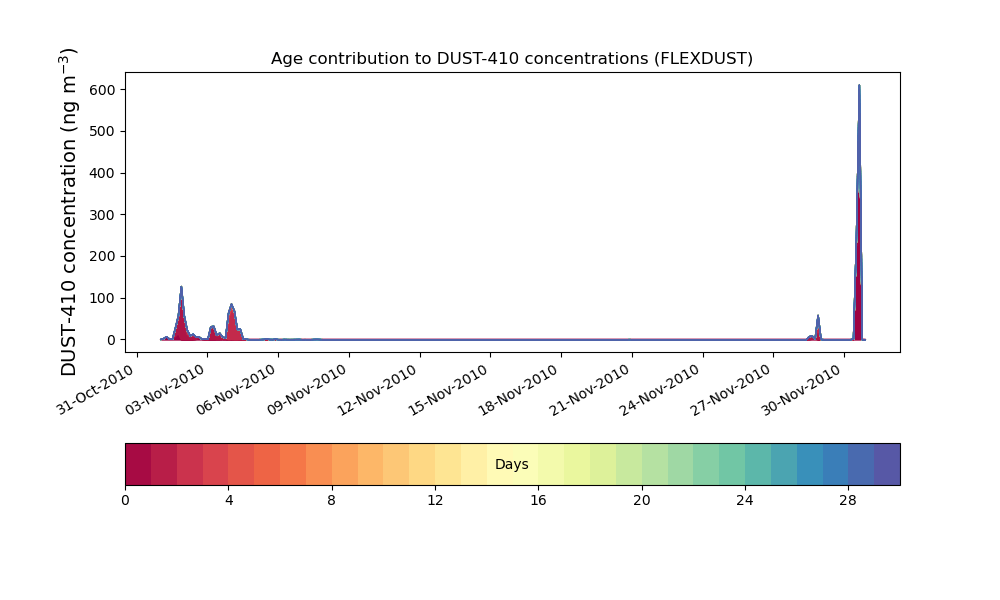Click the chart title mentioning FLEXDUST
This screenshot has height=600, width=1000.
[512, 59]
